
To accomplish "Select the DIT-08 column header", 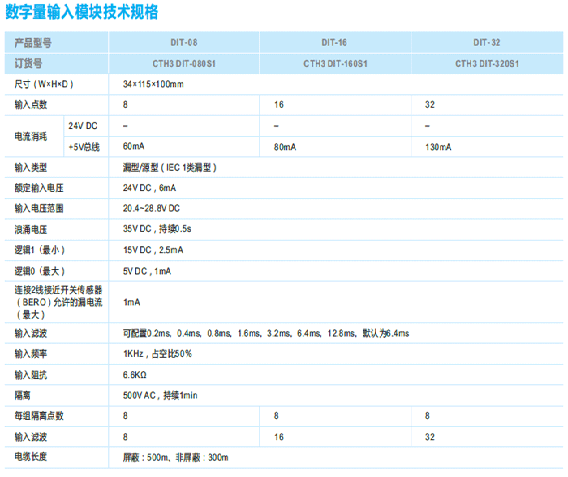I will pos(184,43).
